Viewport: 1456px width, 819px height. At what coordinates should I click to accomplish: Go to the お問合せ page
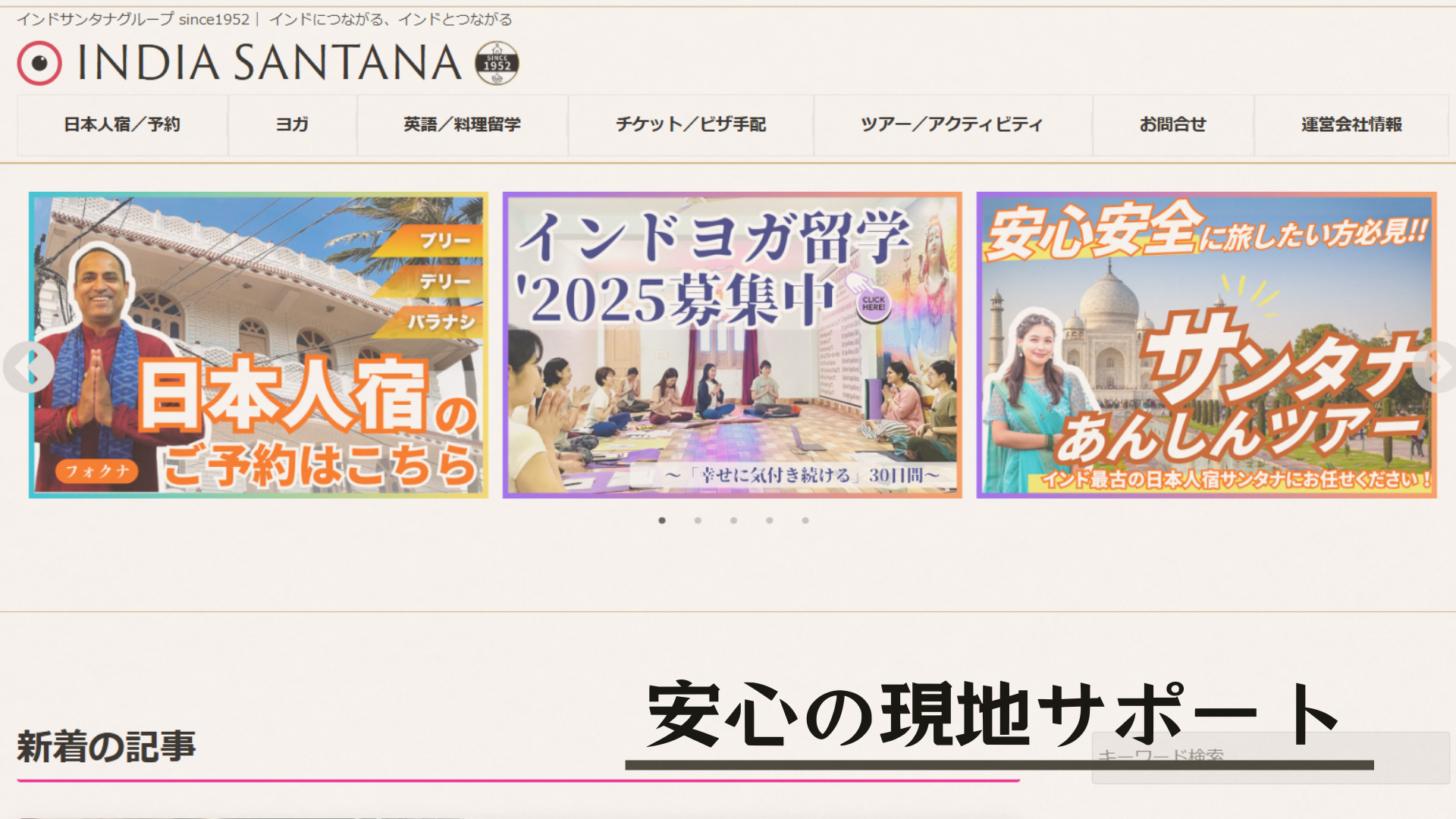(x=1172, y=125)
